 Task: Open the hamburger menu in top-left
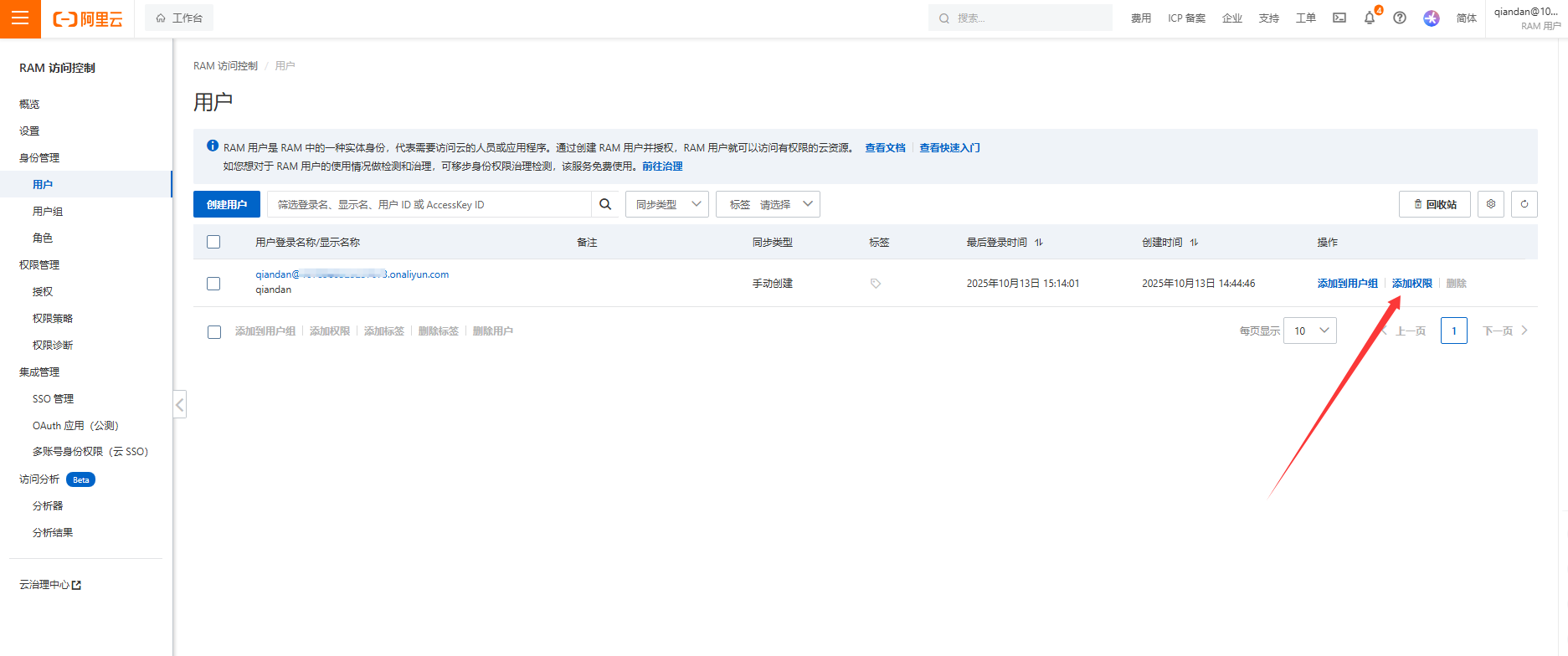[20, 18]
